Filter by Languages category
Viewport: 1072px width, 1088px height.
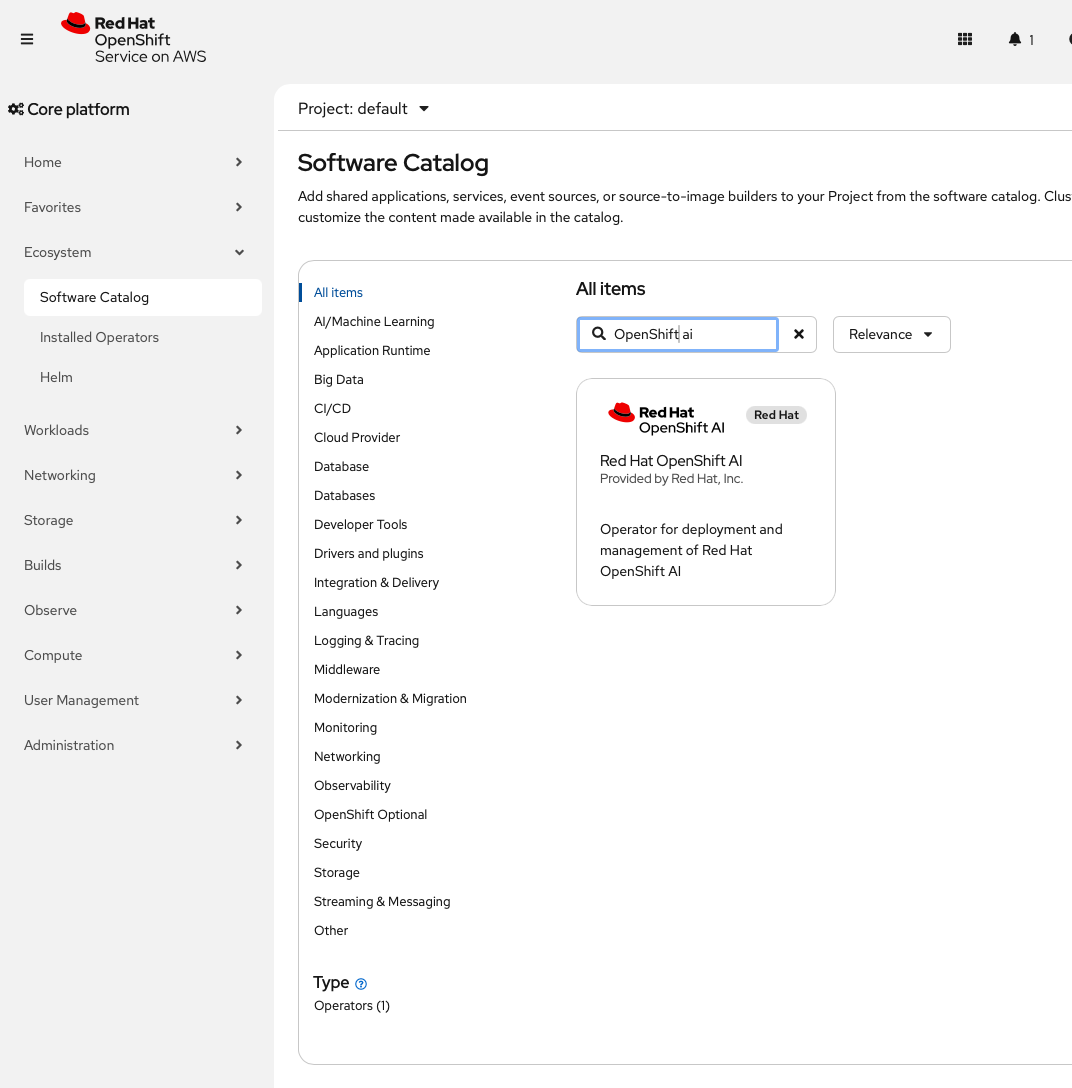[x=346, y=612]
